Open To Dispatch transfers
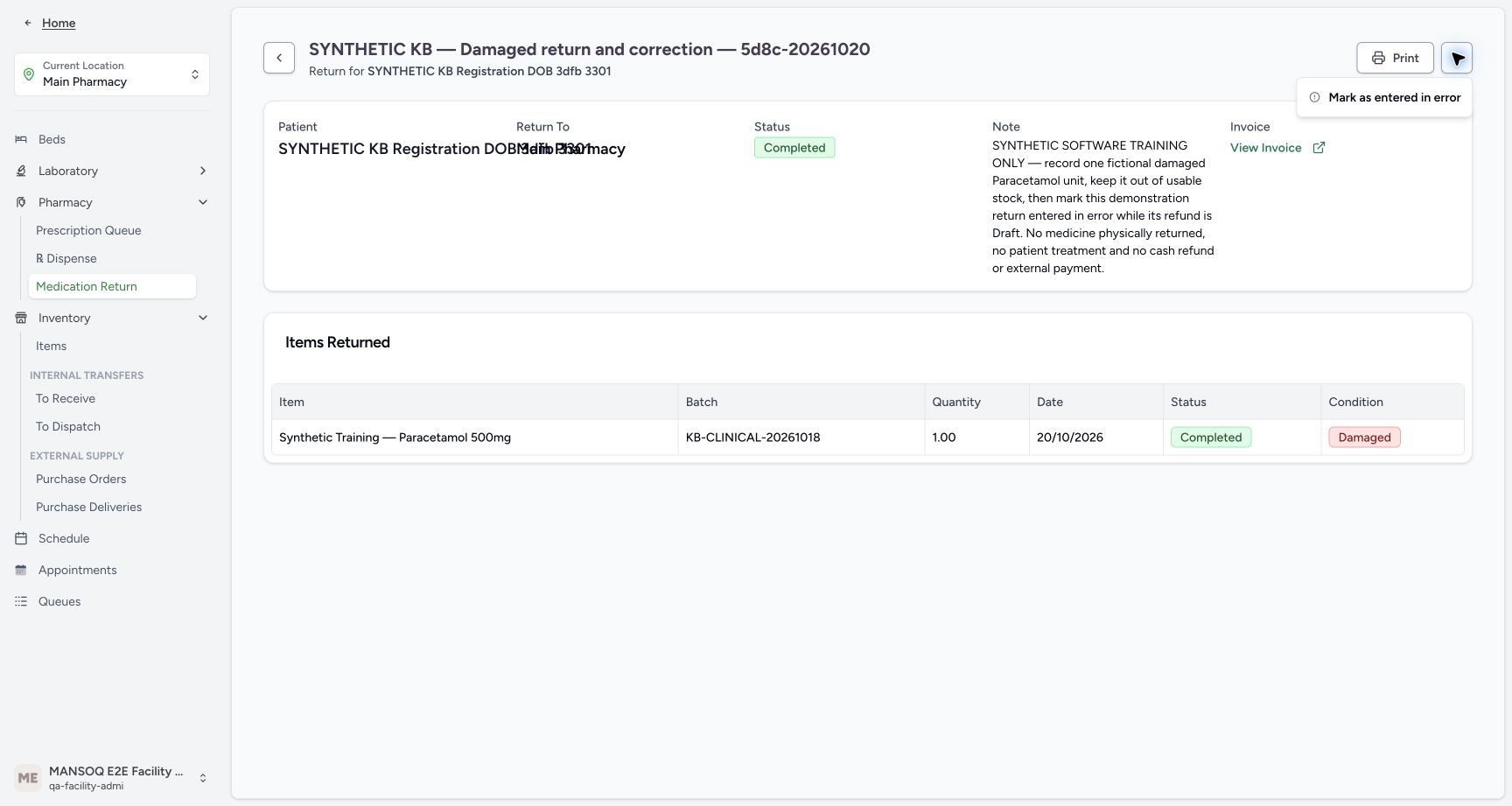Image resolution: width=1512 pixels, height=806 pixels. tap(68, 426)
